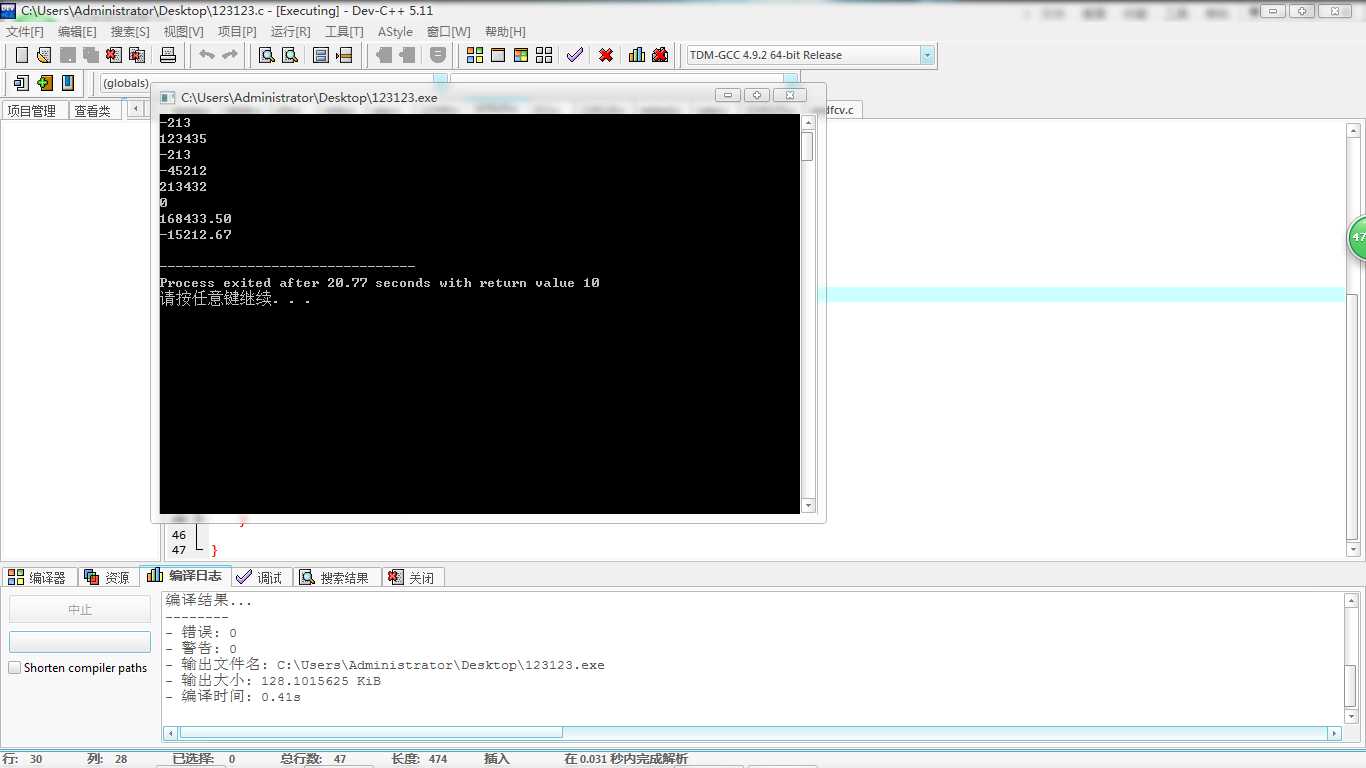Open the TDM-GCC compiler set dropdown
This screenshot has width=1366, height=768.
coord(926,55)
